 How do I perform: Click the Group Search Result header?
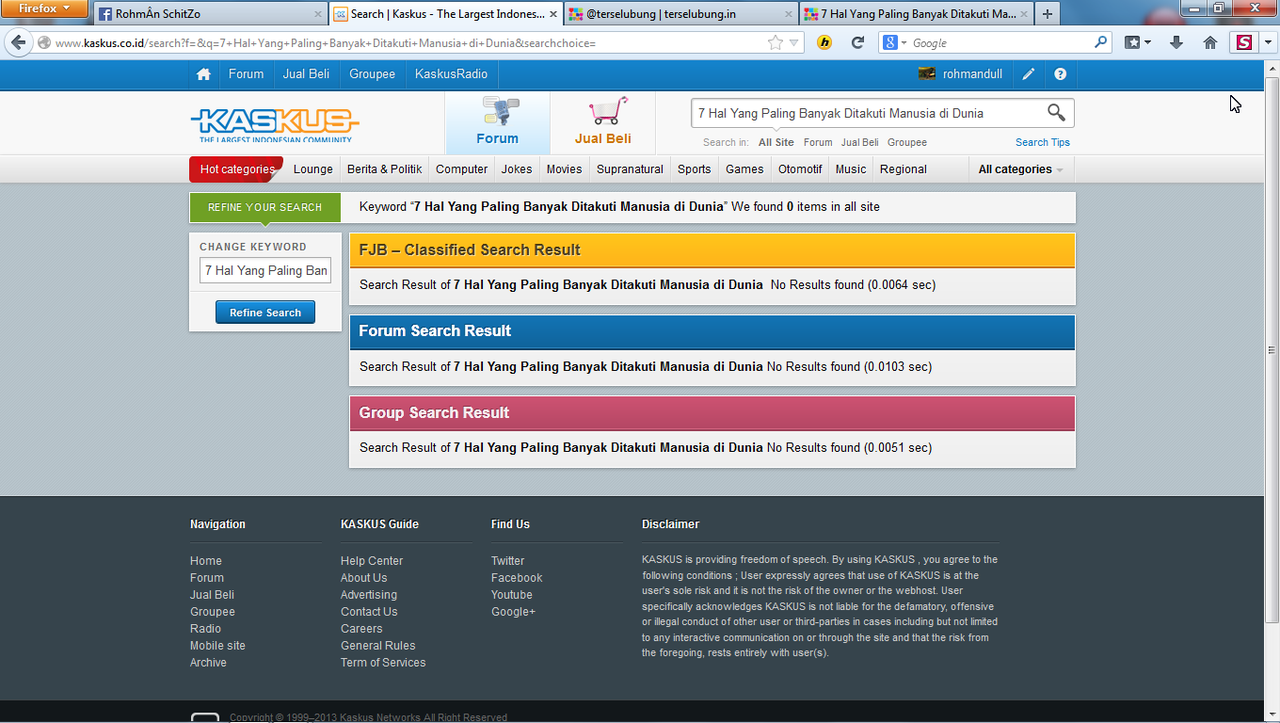[712, 413]
